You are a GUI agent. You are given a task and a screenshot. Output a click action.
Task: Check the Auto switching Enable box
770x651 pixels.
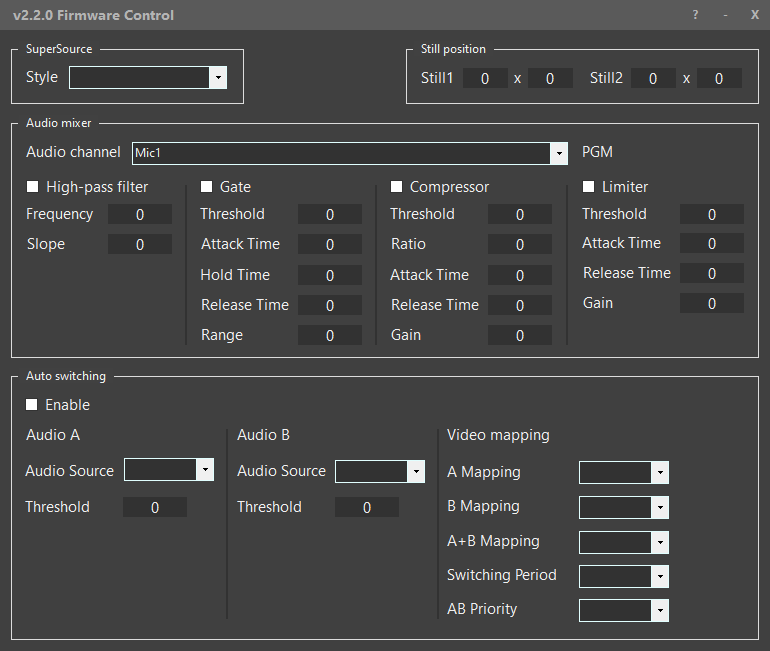point(32,405)
